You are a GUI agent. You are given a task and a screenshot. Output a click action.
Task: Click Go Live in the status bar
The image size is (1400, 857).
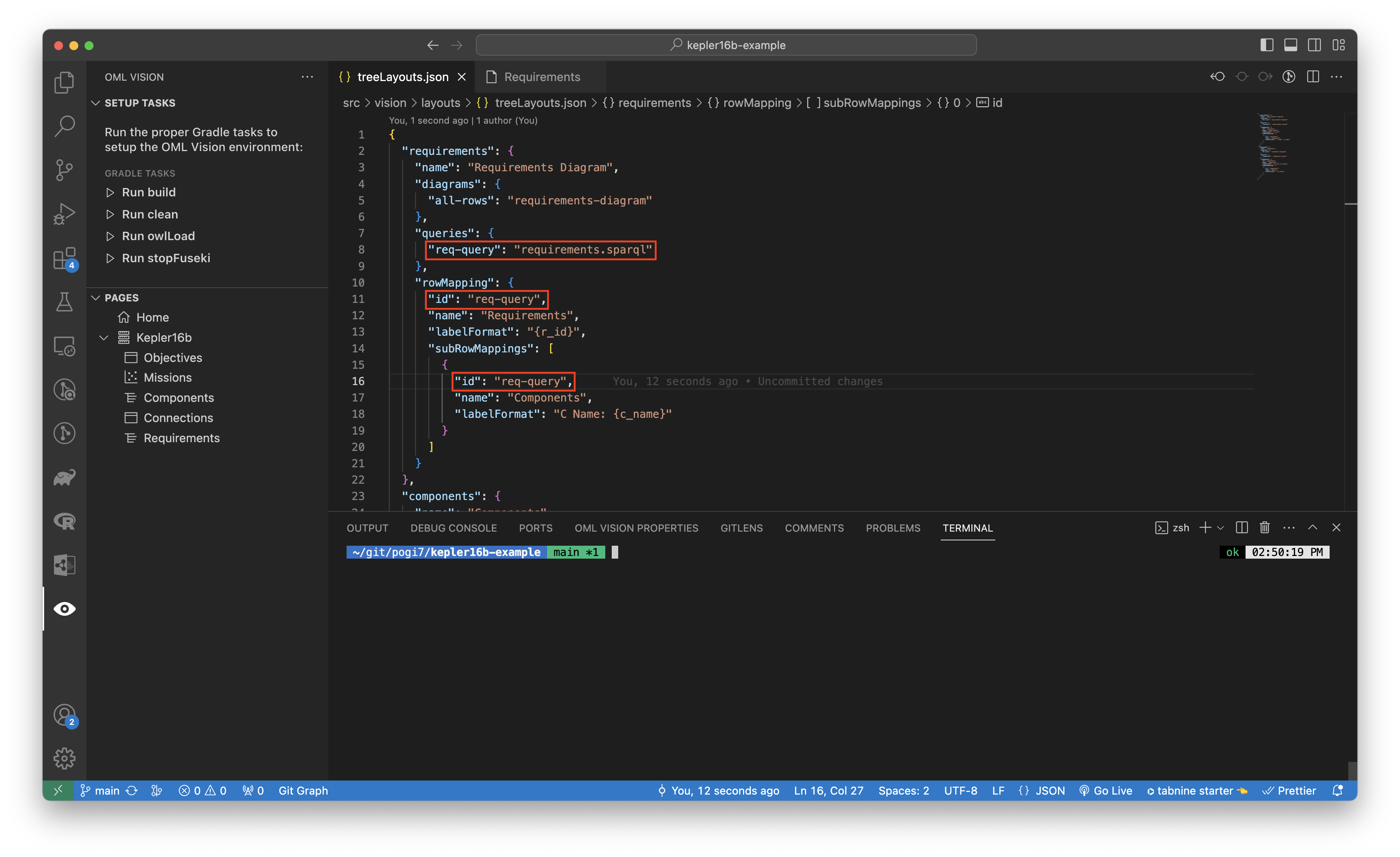pyautogui.click(x=1106, y=790)
